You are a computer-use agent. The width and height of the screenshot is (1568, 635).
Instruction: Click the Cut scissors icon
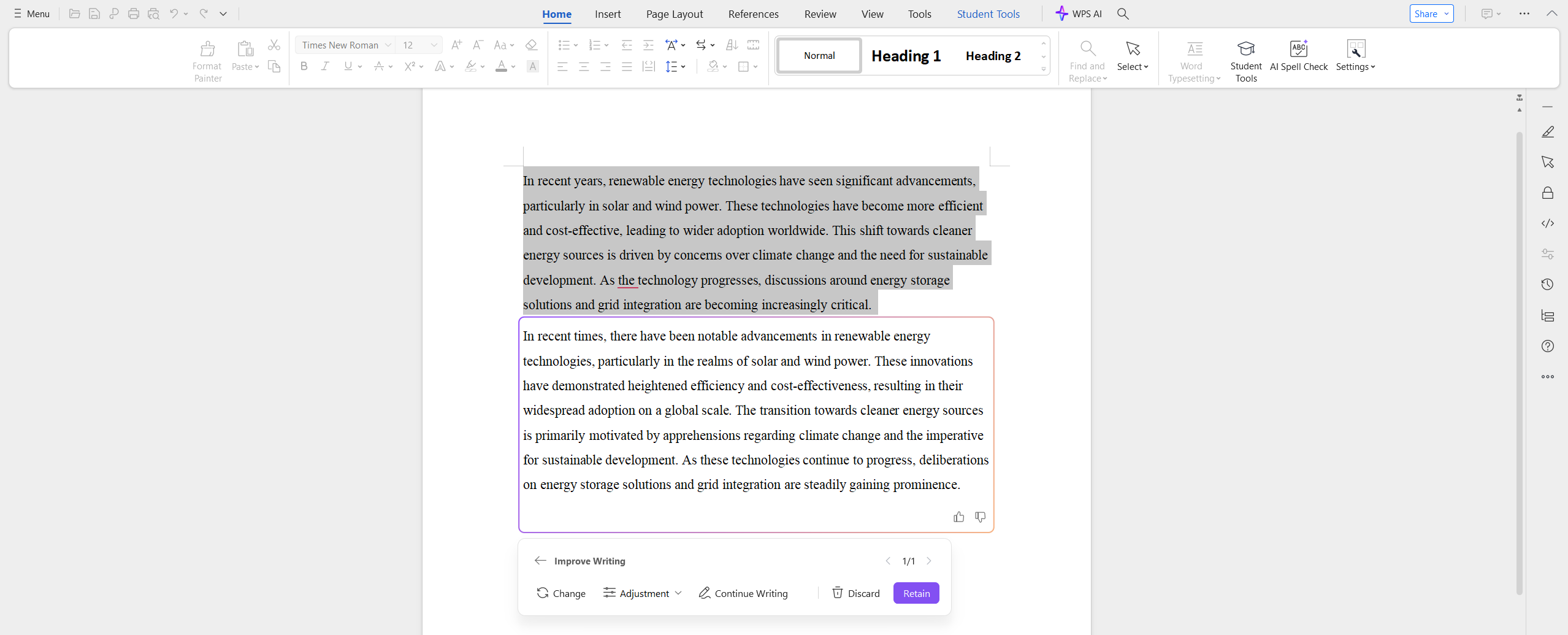click(x=274, y=45)
